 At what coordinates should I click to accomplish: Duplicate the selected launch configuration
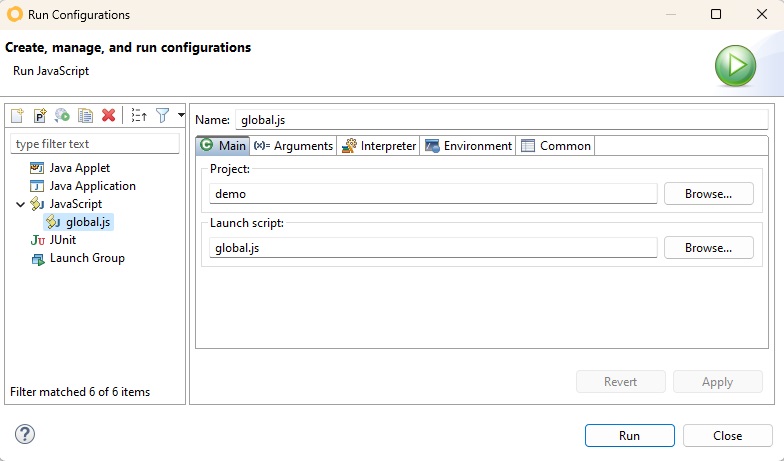click(85, 116)
